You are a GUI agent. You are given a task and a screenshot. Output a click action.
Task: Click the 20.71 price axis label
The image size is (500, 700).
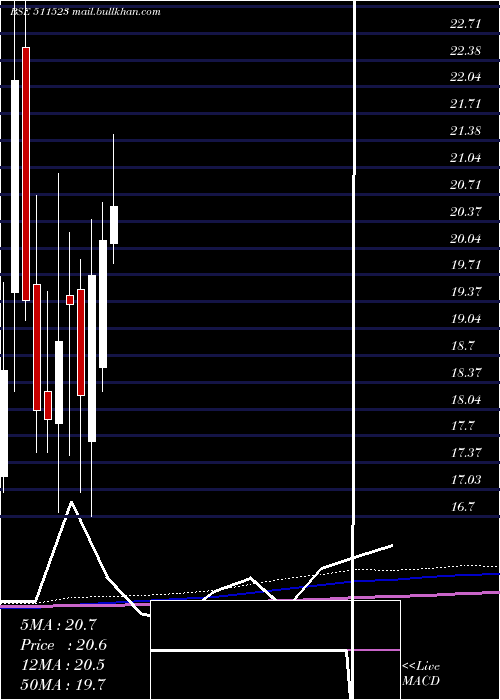tap(466, 184)
